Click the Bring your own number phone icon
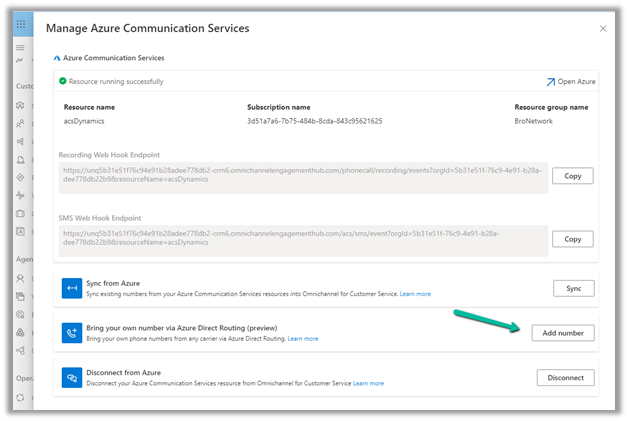The image size is (628, 421). tap(72, 333)
